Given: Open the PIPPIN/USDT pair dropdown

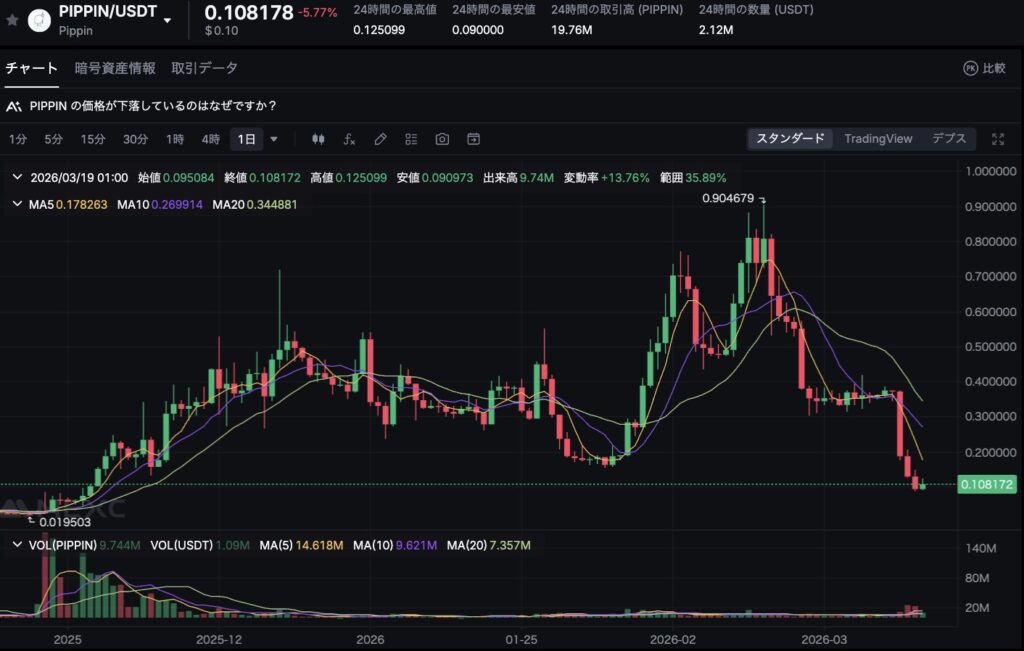Looking at the screenshot, I should pyautogui.click(x=168, y=20).
